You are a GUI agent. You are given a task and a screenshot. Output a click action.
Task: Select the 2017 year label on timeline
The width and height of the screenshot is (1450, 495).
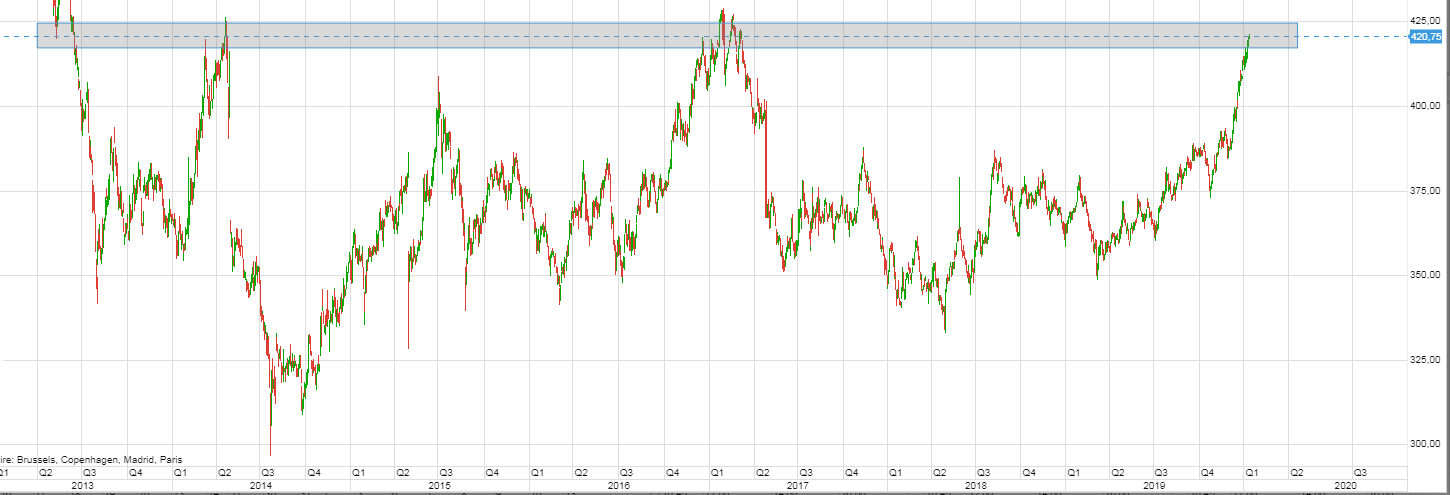[x=797, y=485]
